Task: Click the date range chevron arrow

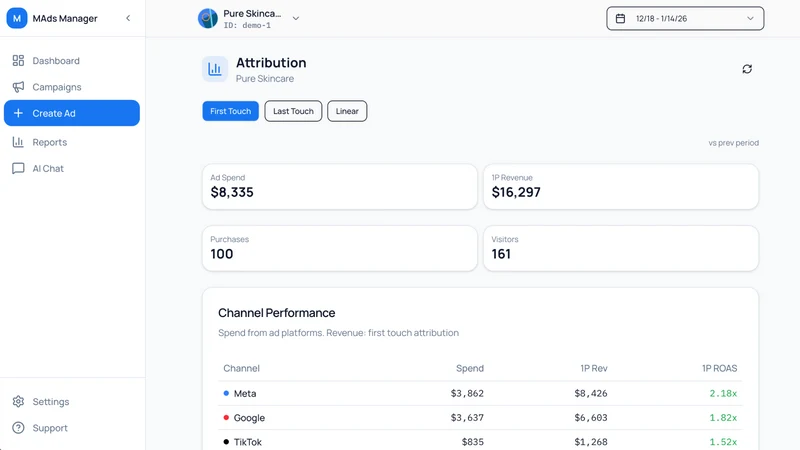Action: click(x=750, y=18)
